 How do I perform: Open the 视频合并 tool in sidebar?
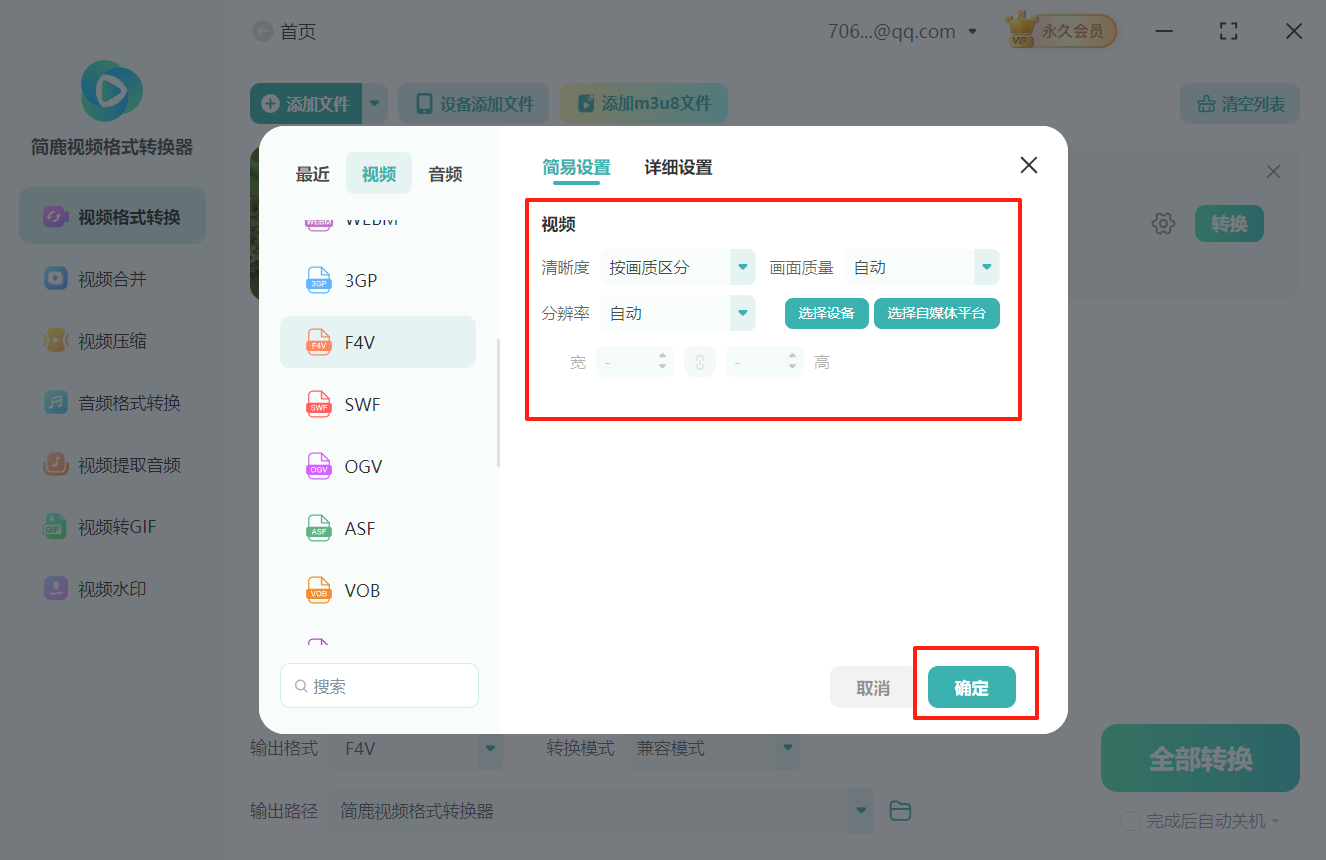[x=111, y=278]
